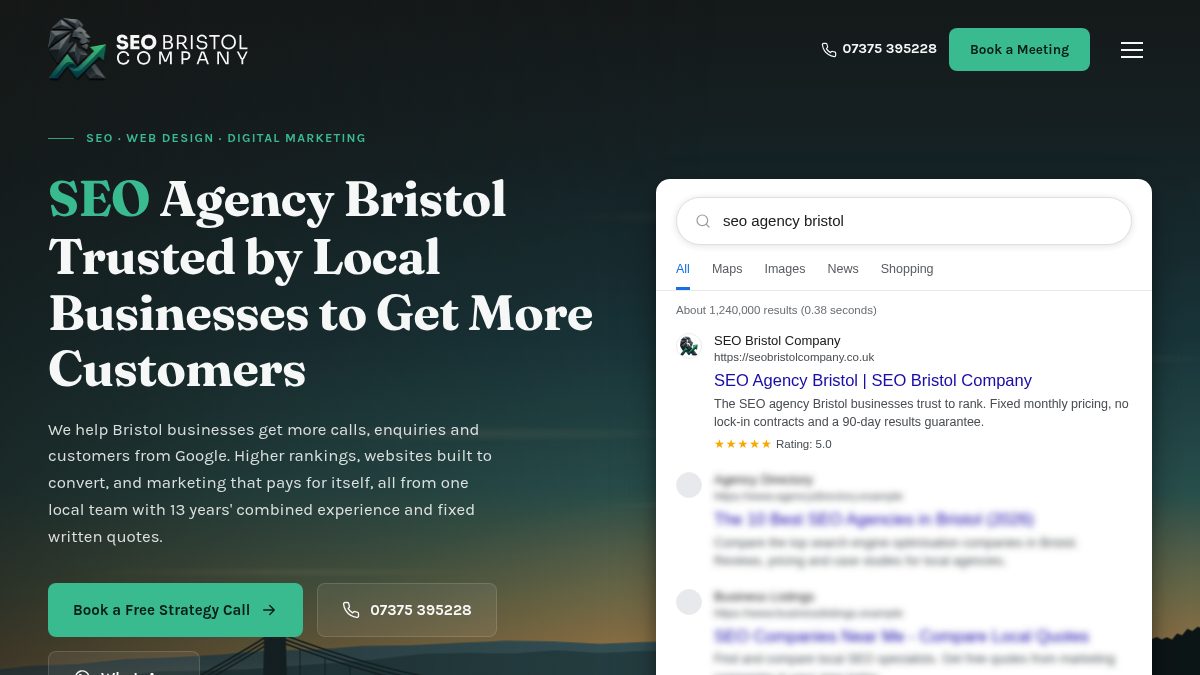Viewport: 1200px width, 675px height.
Task: Click the 07375 395228 hero phone button
Action: pyautogui.click(x=407, y=610)
